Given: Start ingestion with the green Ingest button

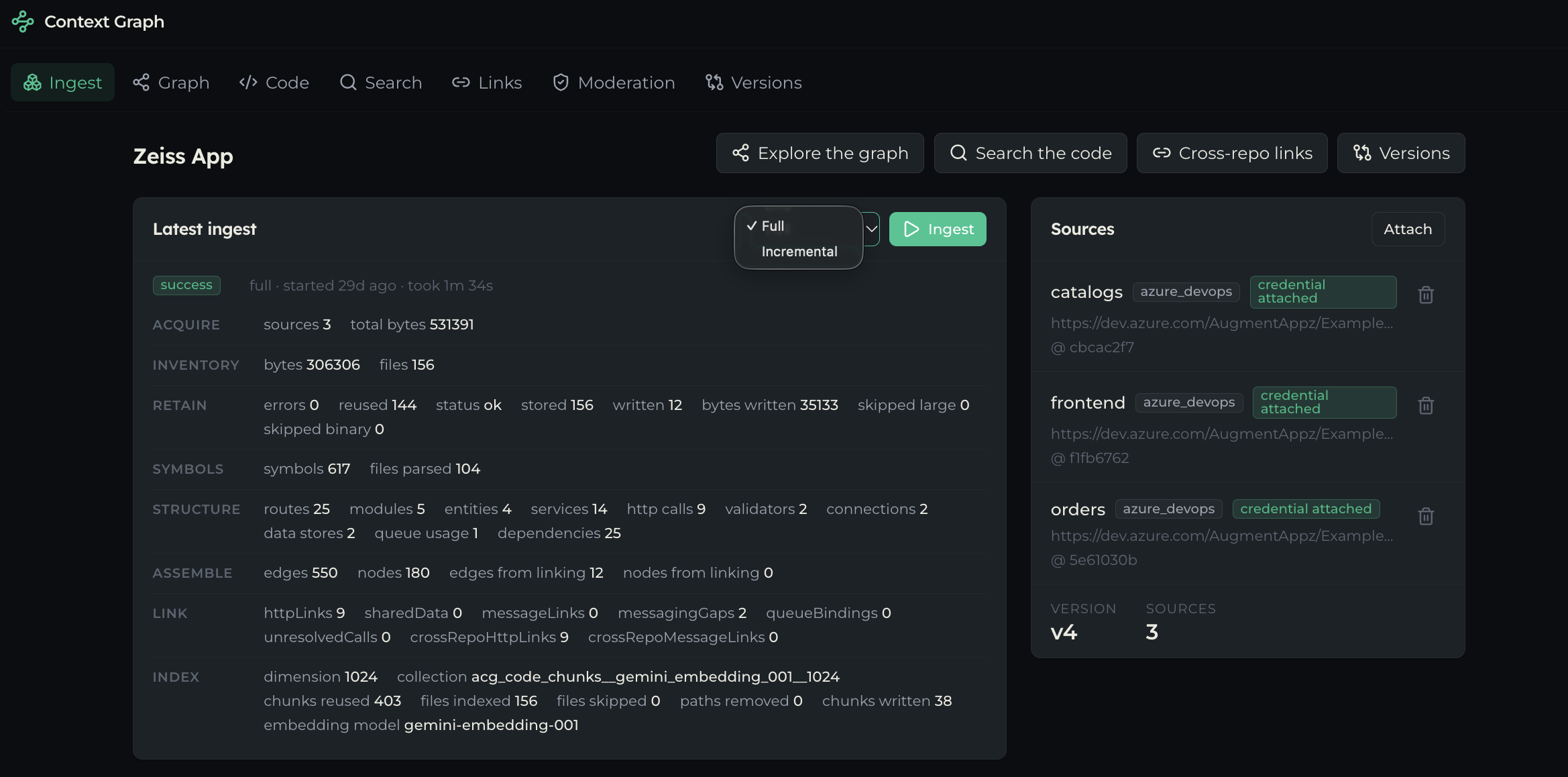Looking at the screenshot, I should [x=938, y=229].
